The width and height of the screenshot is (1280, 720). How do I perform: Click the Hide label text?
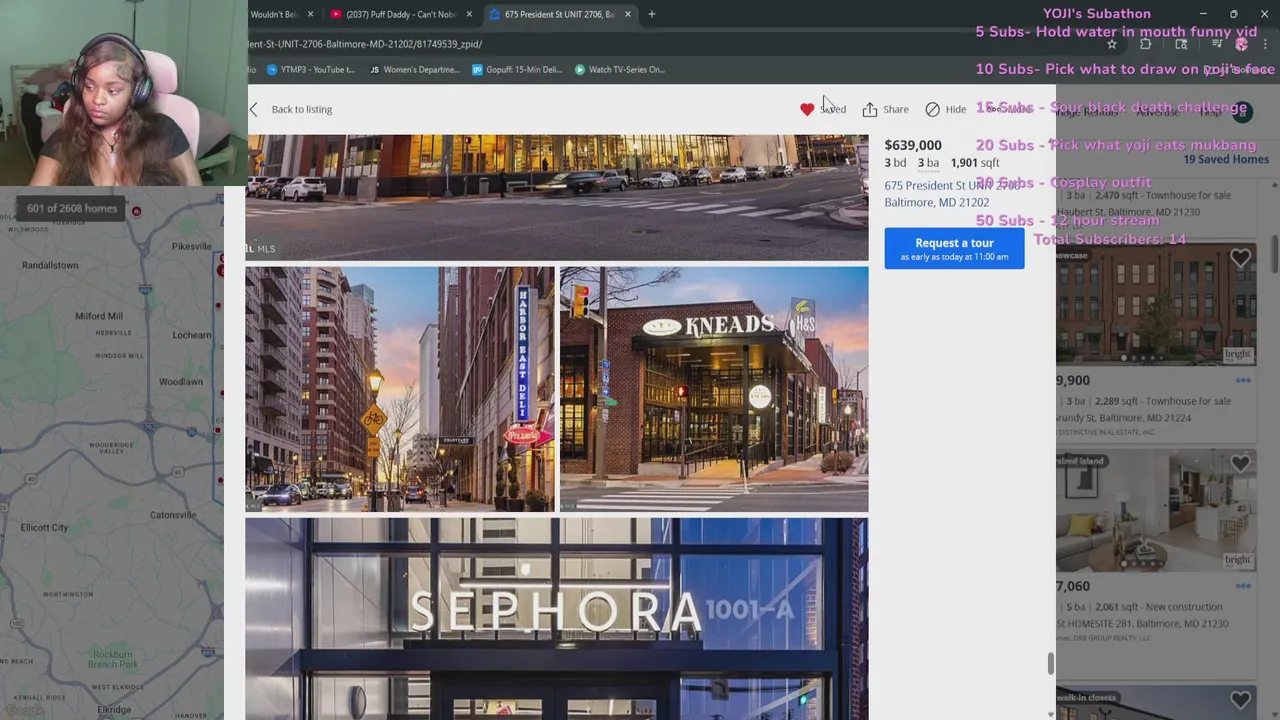956,109
